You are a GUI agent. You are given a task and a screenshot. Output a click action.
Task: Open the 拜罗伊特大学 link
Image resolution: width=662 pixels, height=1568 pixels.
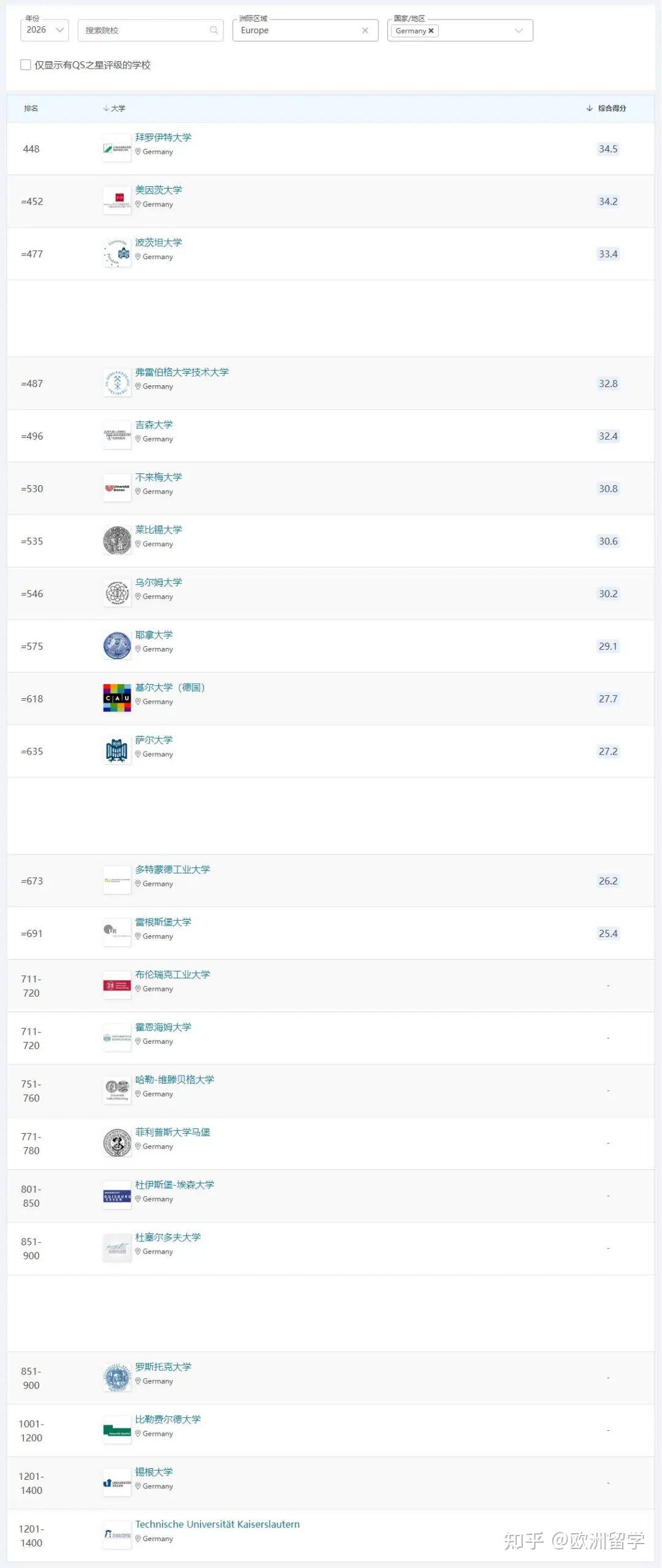point(163,137)
